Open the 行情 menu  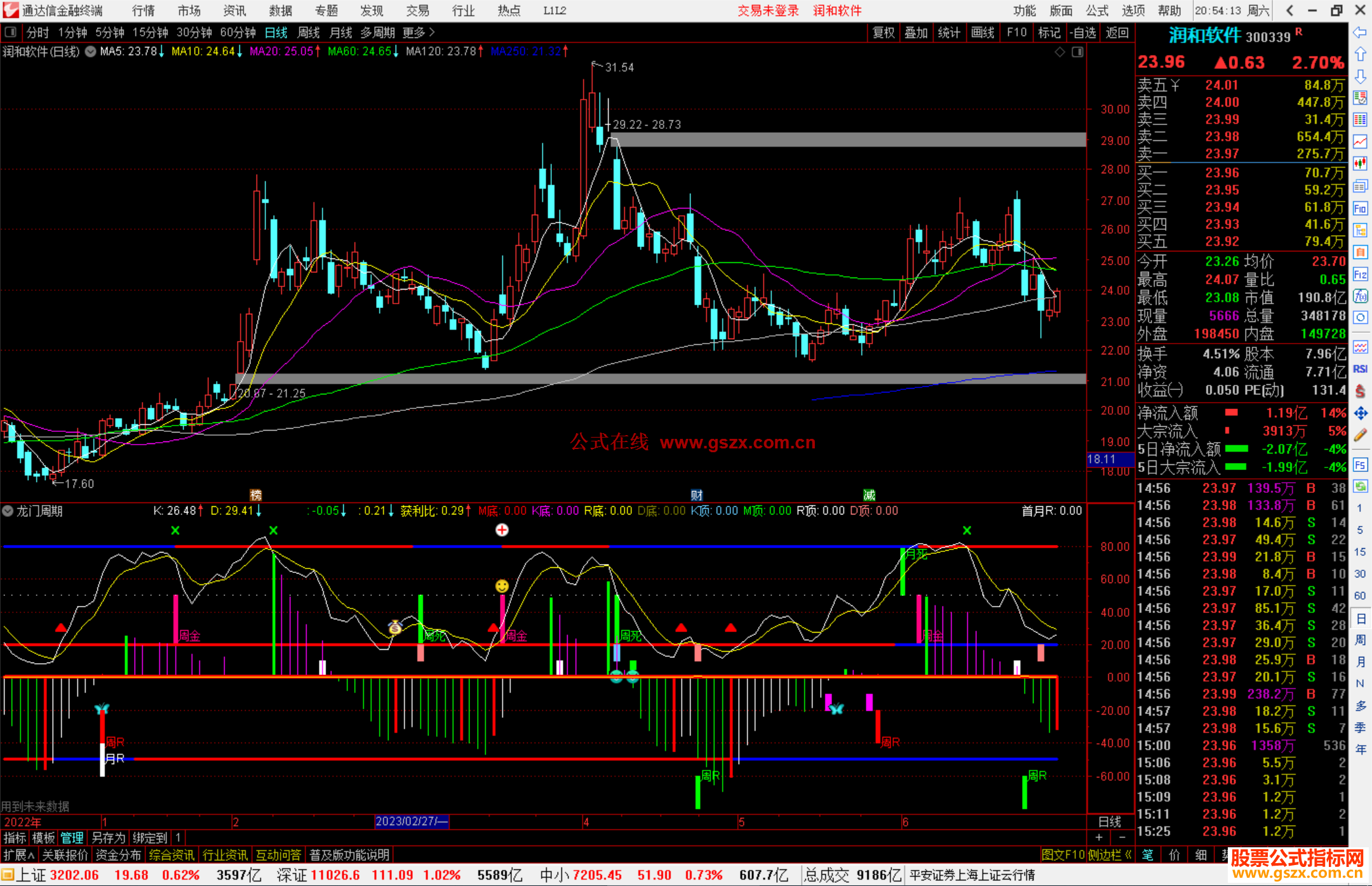(x=143, y=10)
